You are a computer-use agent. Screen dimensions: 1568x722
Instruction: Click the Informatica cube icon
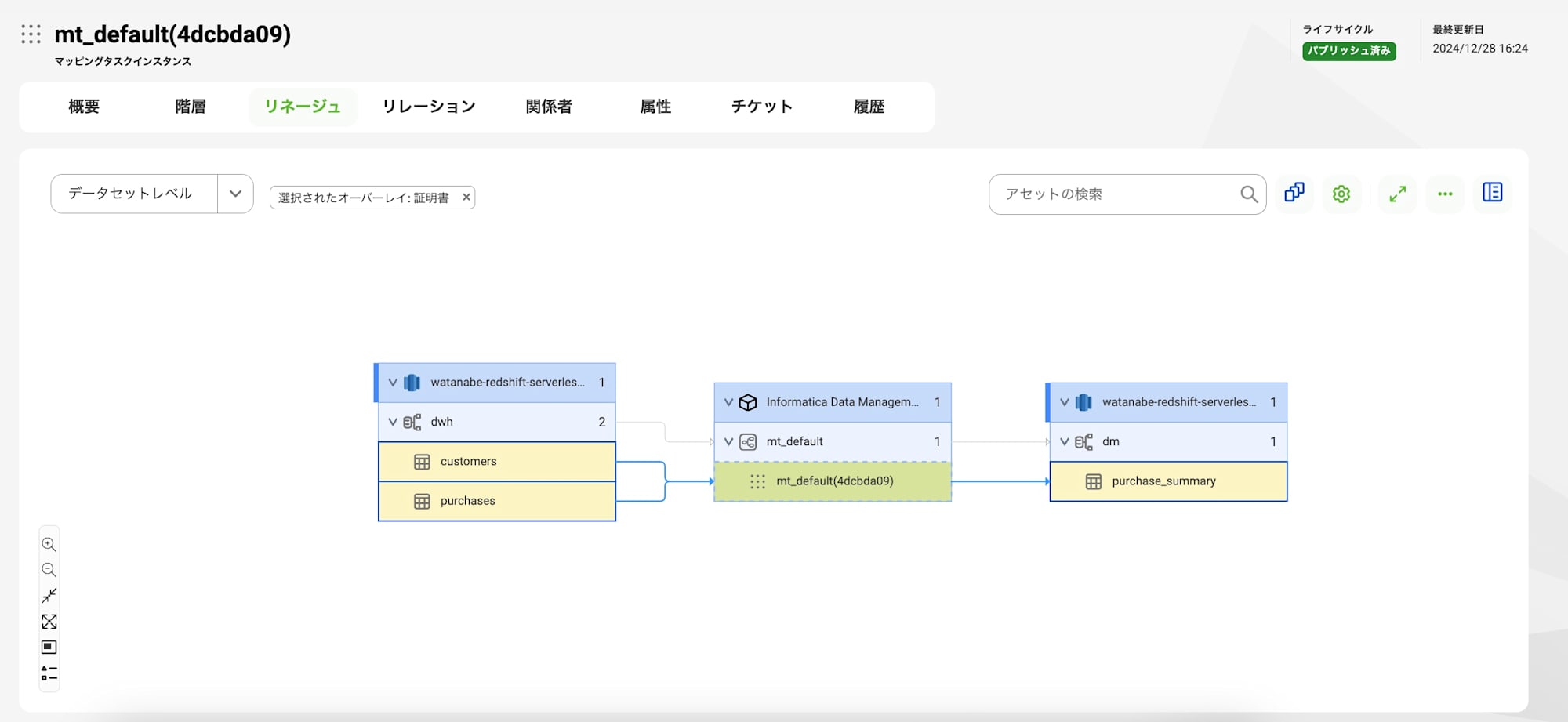[x=748, y=402]
